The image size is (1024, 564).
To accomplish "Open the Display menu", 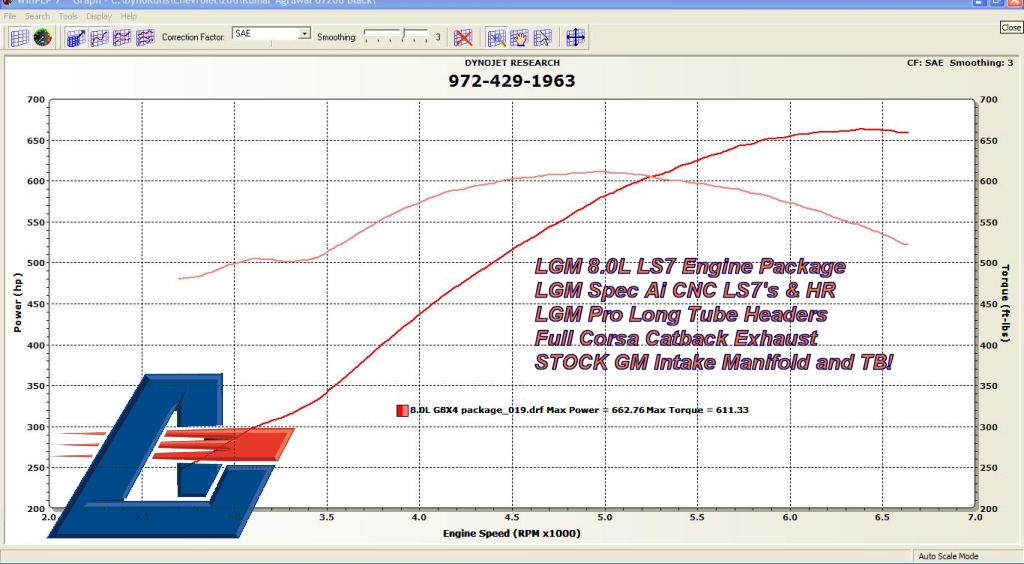I will point(99,17).
